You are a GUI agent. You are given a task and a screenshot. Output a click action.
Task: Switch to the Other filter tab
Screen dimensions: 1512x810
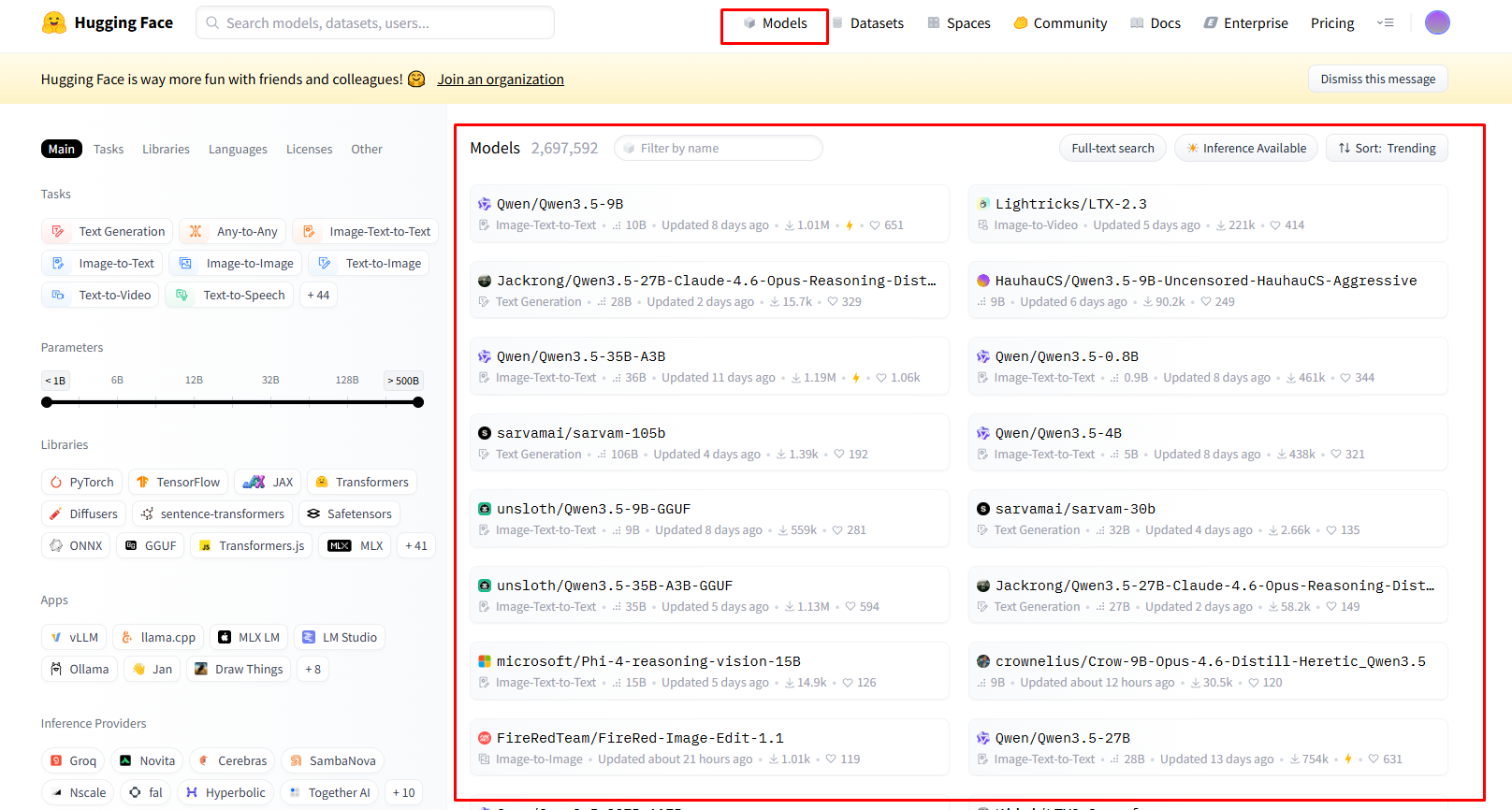click(367, 149)
